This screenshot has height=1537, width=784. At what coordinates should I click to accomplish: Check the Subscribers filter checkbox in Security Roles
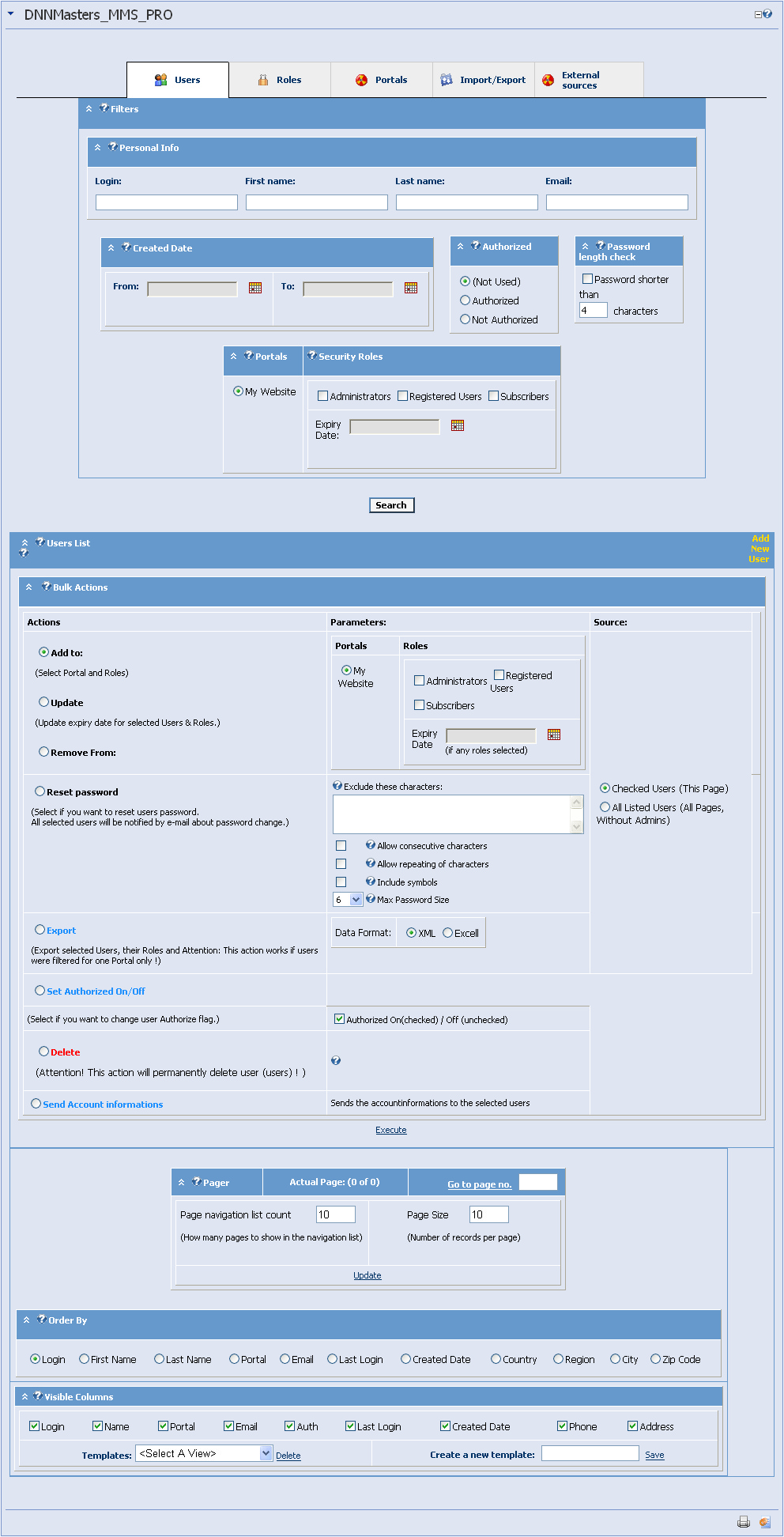(x=493, y=396)
